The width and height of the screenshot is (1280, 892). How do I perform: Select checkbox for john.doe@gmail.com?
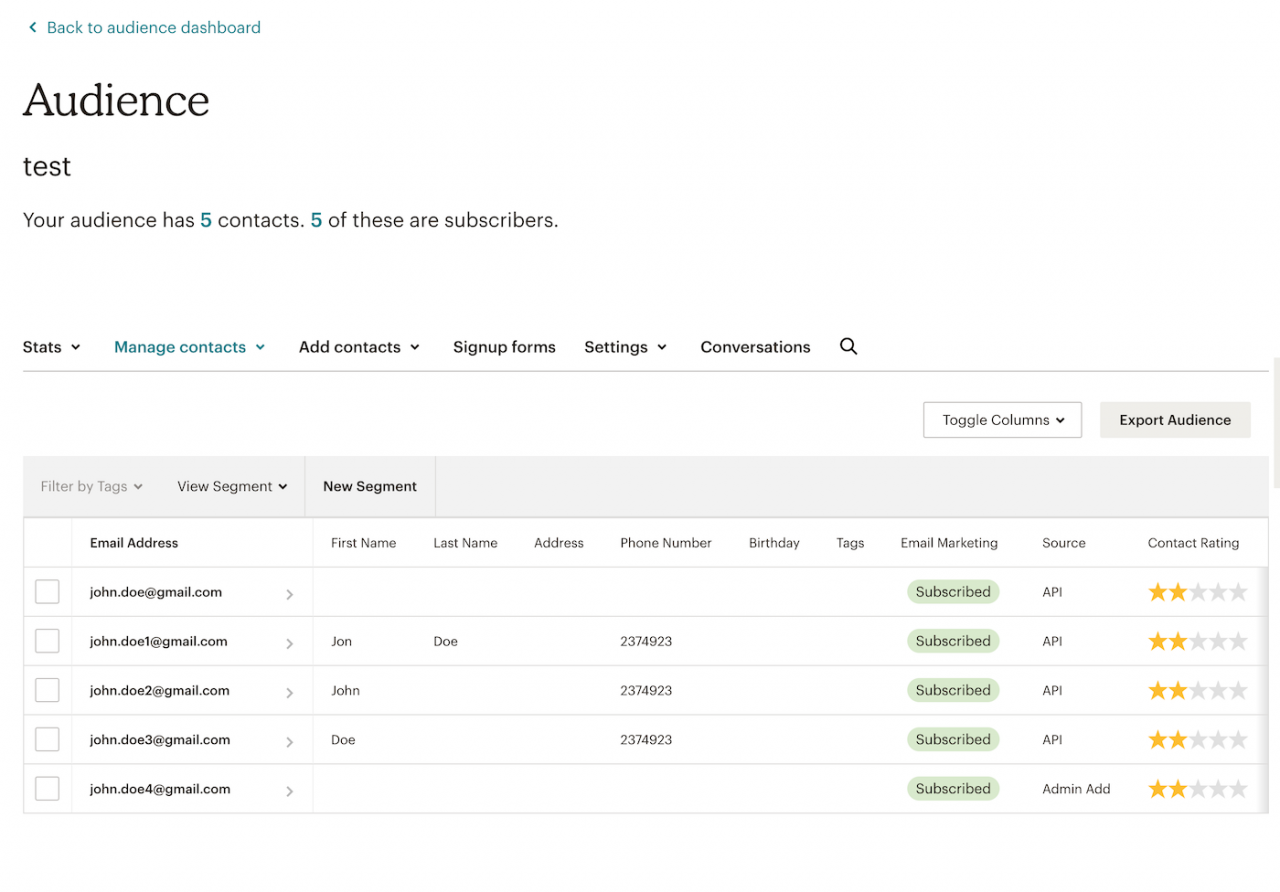47,592
